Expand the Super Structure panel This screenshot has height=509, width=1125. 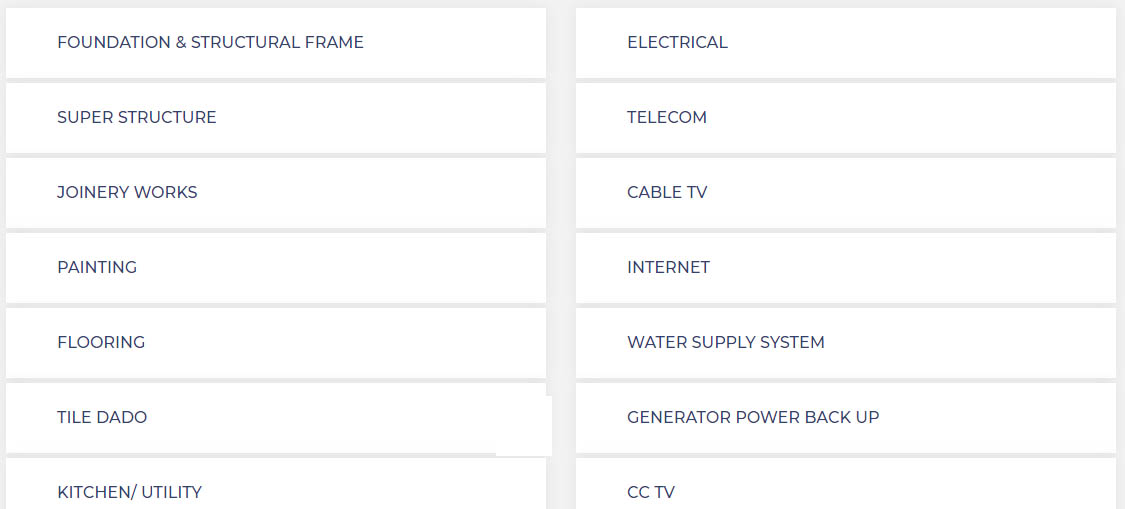(276, 118)
